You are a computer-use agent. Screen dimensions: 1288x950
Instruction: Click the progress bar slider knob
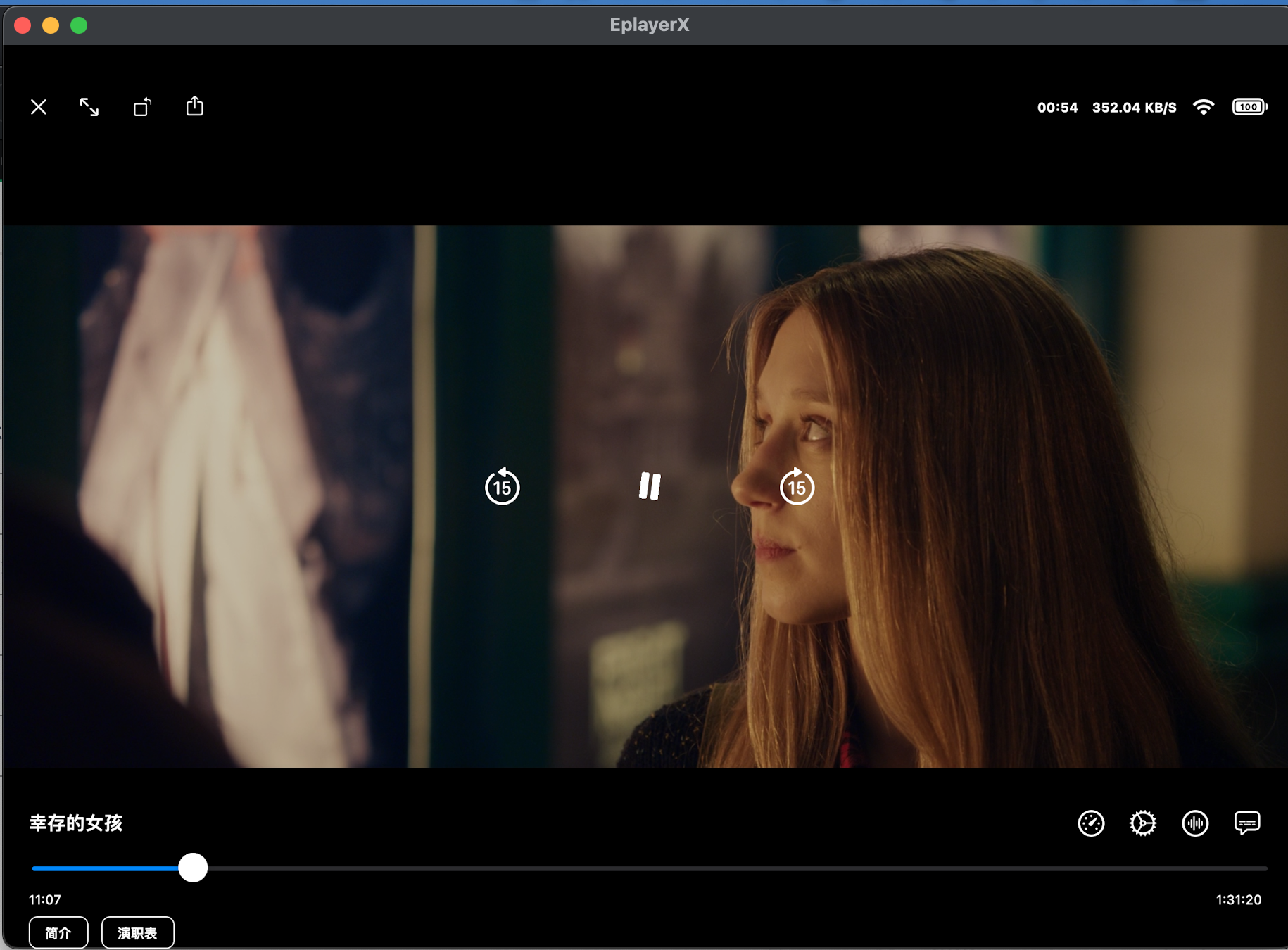coord(193,868)
